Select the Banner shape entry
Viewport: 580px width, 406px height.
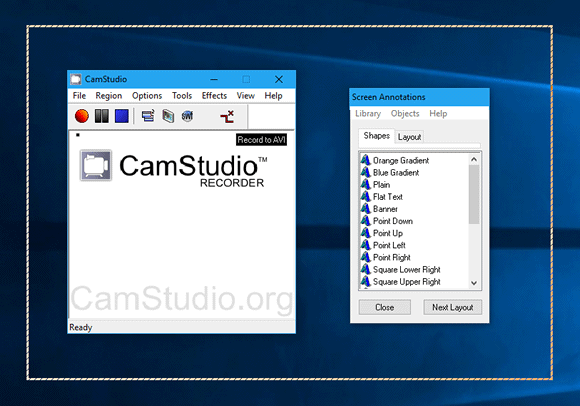click(379, 209)
